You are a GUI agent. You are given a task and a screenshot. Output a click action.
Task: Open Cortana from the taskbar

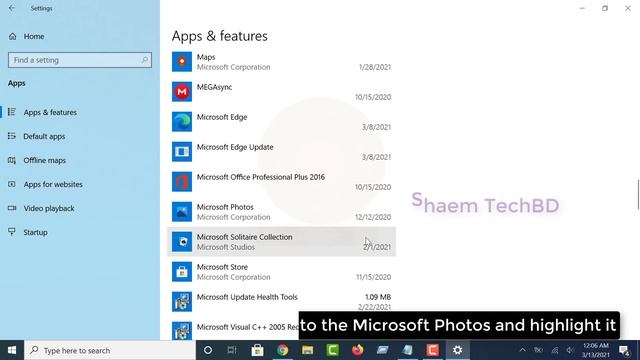coord(208,350)
